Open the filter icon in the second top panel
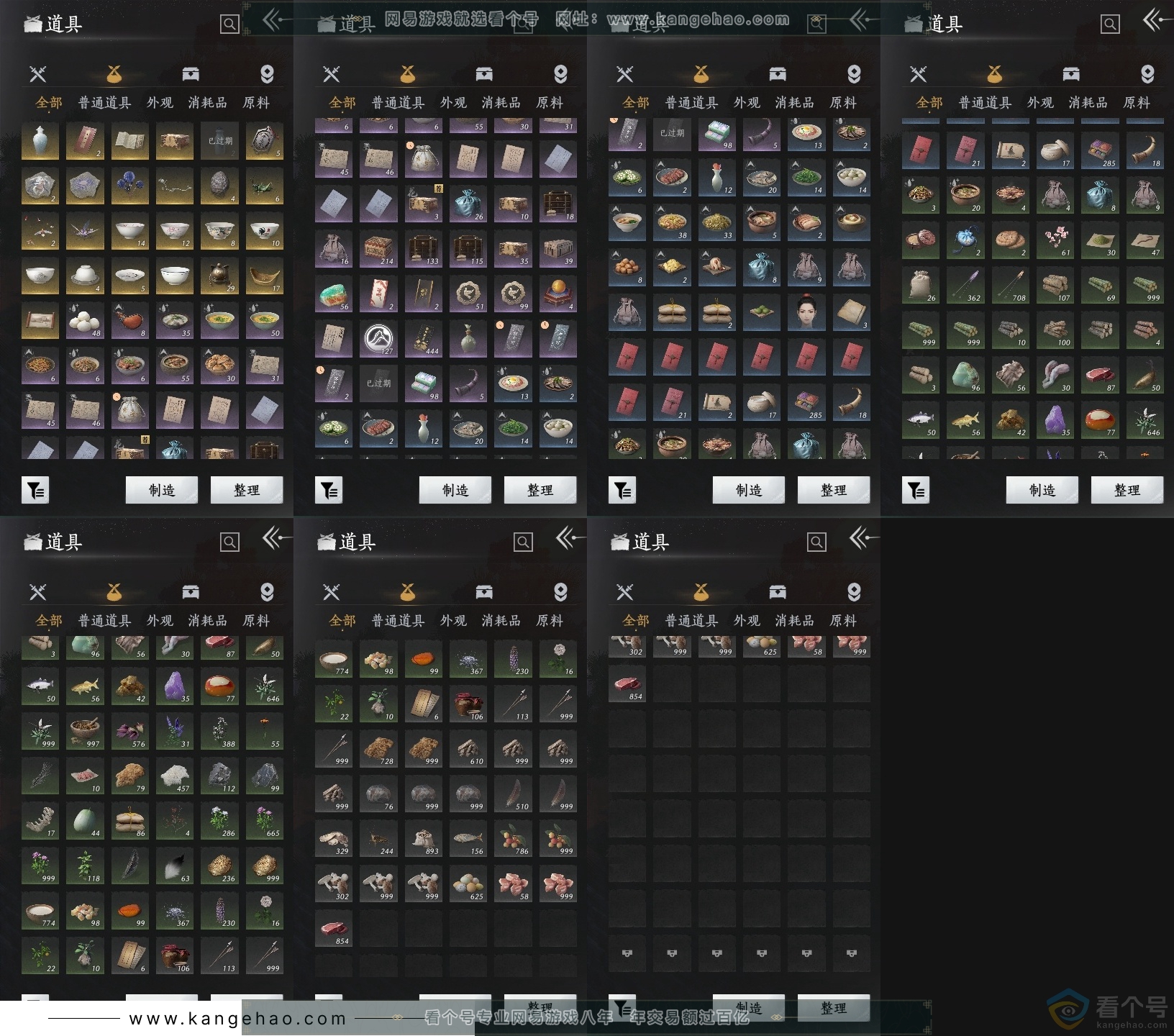 pyautogui.click(x=329, y=490)
